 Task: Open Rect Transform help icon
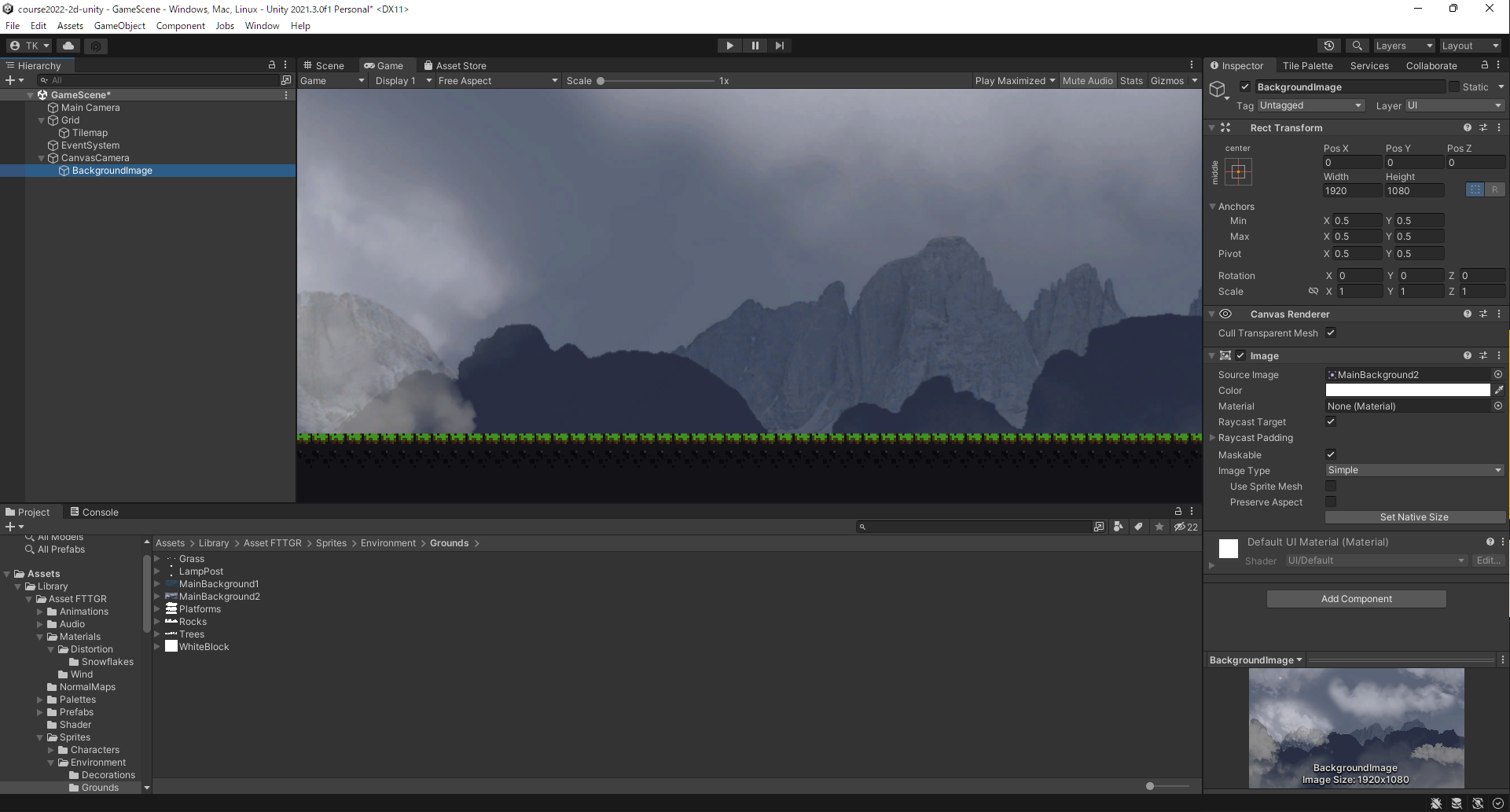point(1467,127)
